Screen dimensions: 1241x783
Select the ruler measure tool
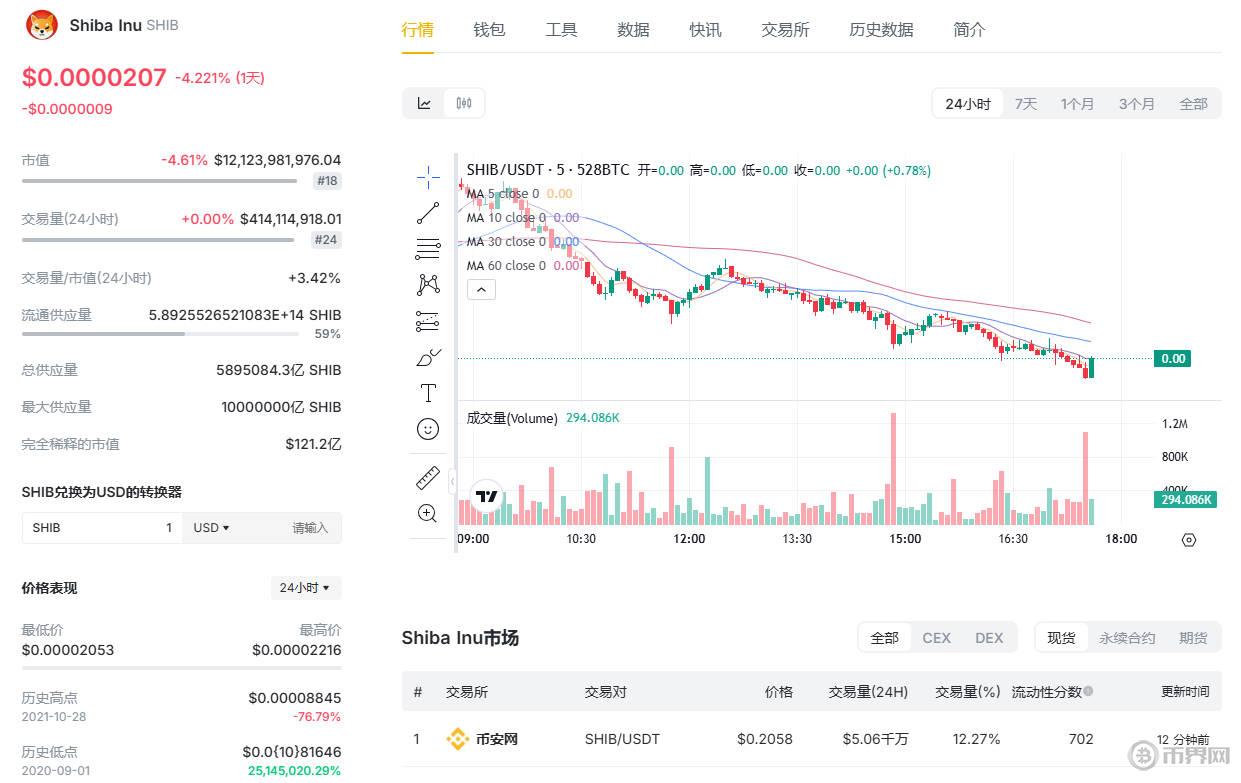(428, 478)
